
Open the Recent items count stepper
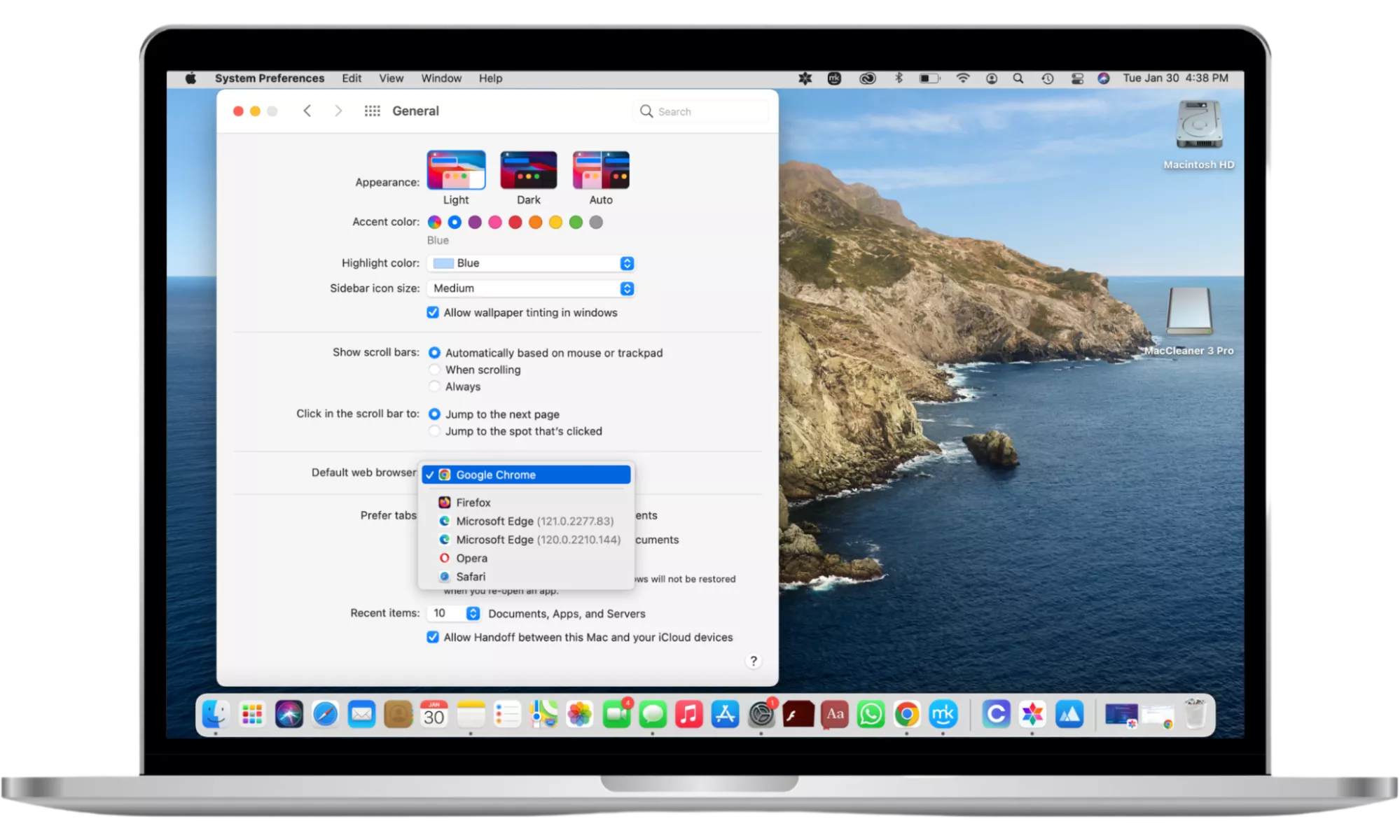[473, 613]
